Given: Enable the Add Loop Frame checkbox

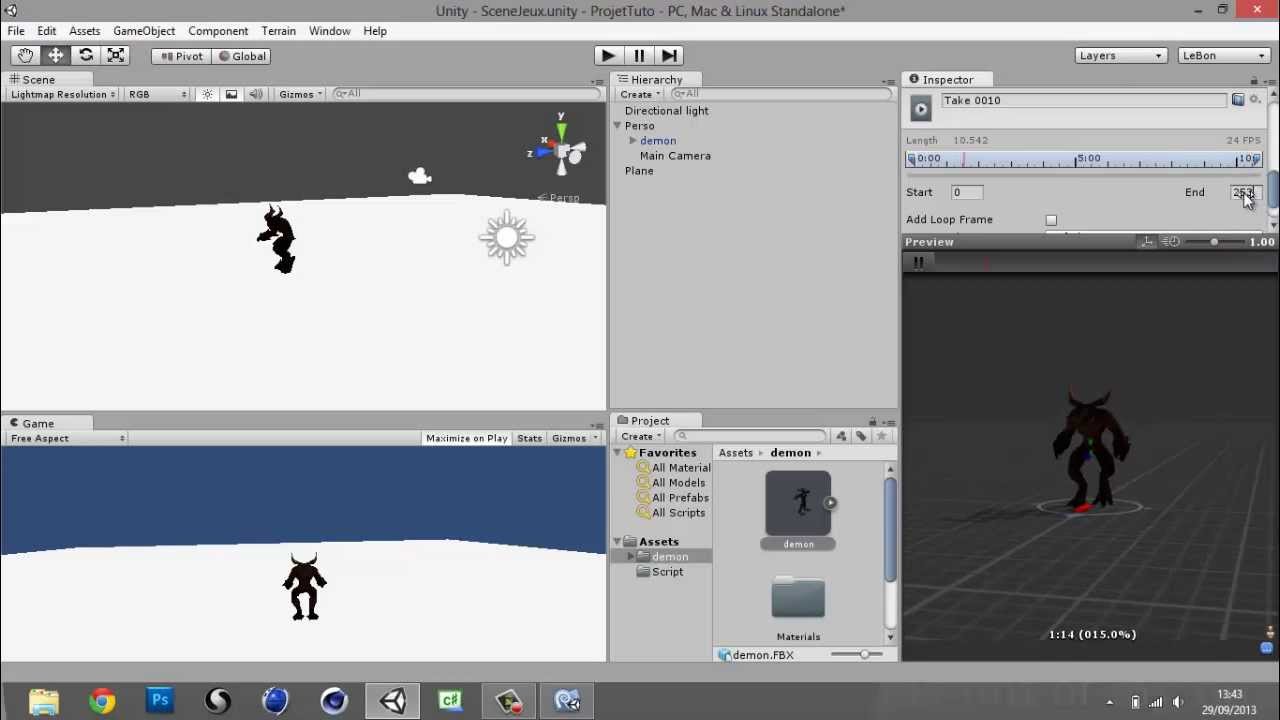Looking at the screenshot, I should tap(1051, 220).
